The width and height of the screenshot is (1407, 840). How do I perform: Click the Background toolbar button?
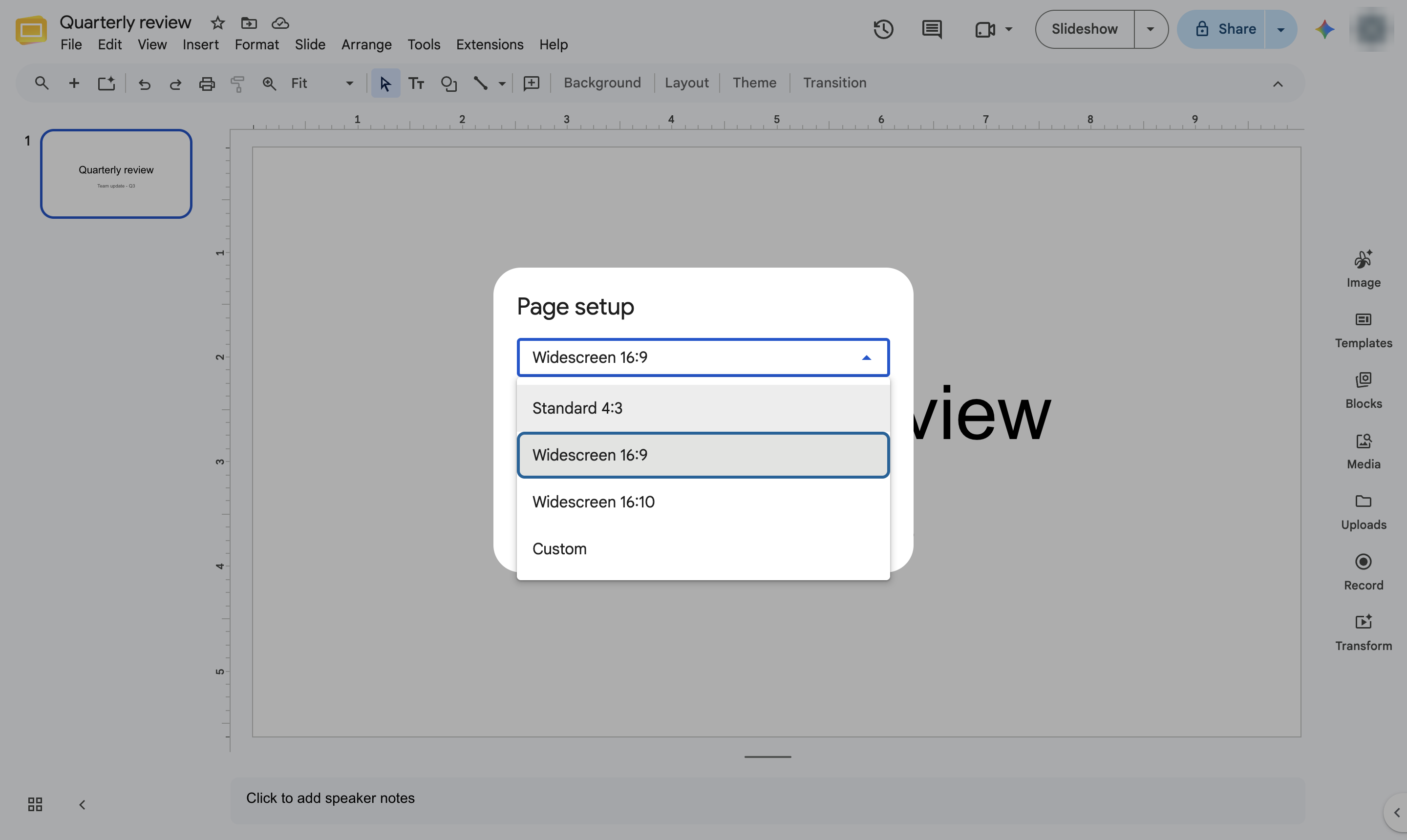click(x=602, y=83)
